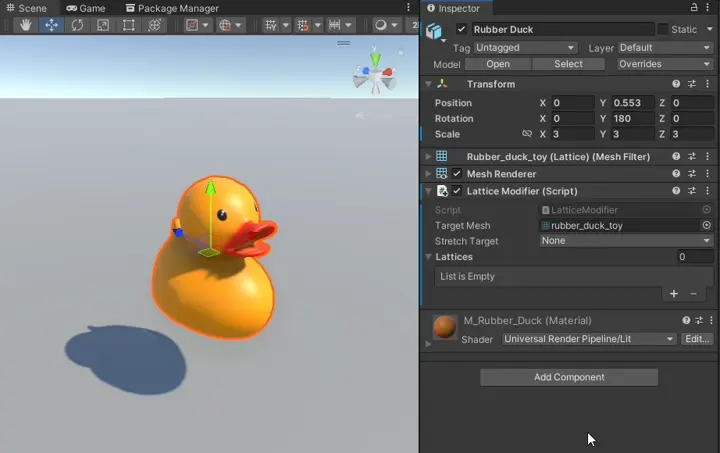Open Transform component help
This screenshot has height=453, width=720.
tap(676, 84)
